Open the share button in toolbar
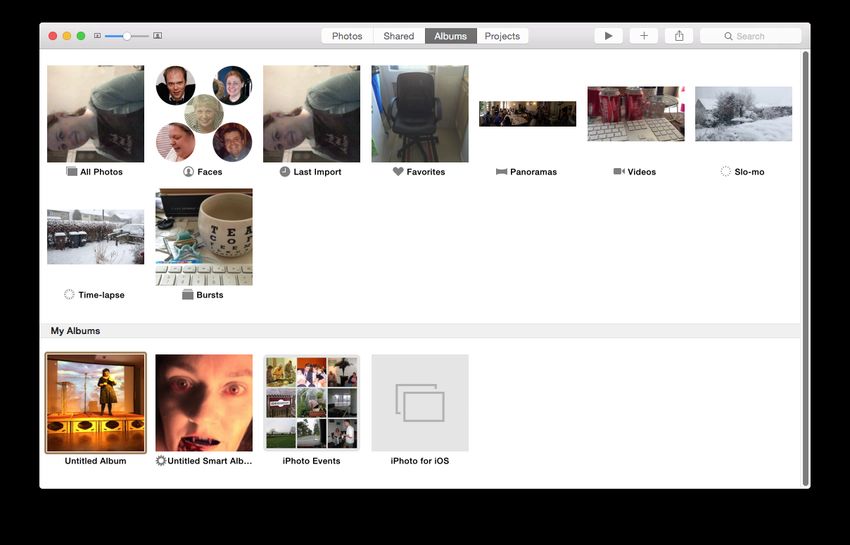This screenshot has height=545, width=850. [x=679, y=36]
